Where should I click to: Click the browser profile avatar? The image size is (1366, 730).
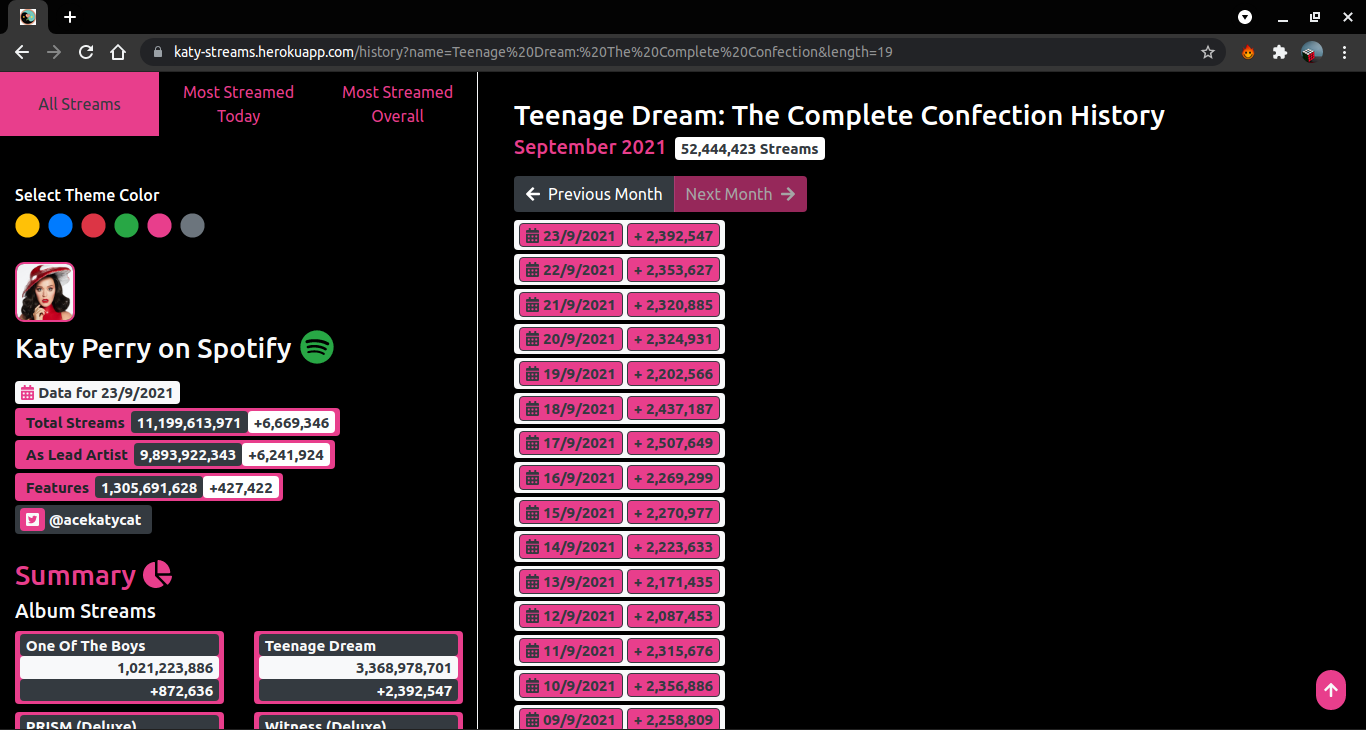click(x=1312, y=52)
